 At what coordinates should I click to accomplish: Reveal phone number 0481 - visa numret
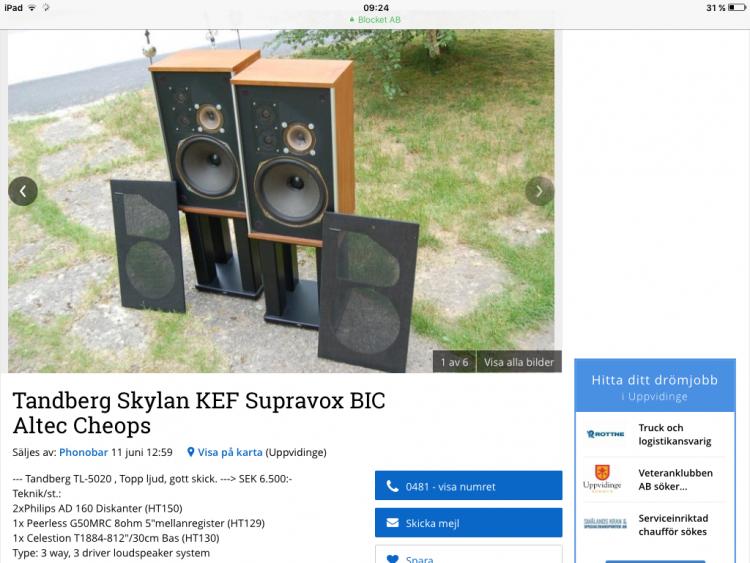click(x=468, y=486)
